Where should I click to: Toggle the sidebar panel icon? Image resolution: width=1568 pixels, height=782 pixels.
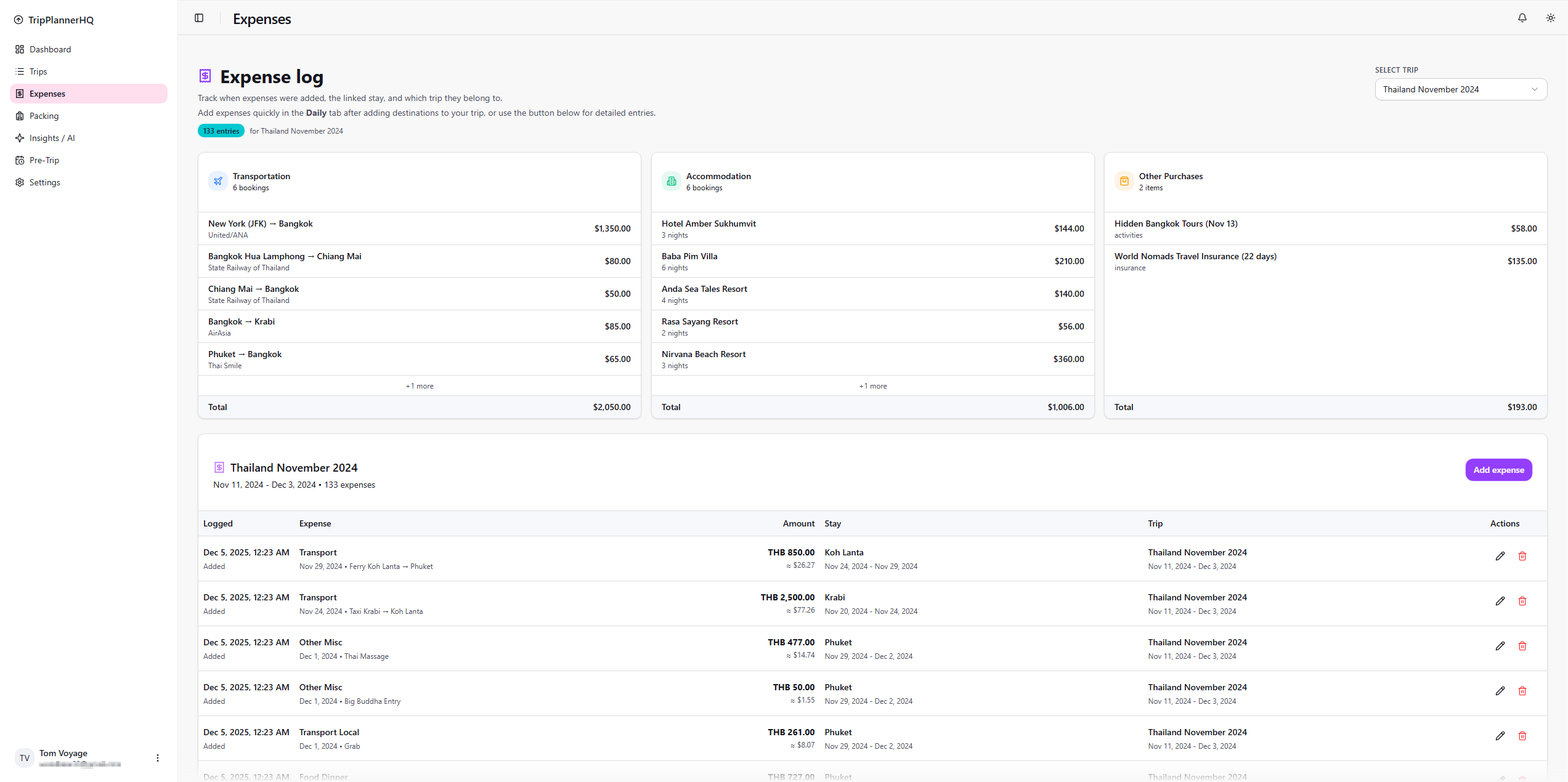199,18
